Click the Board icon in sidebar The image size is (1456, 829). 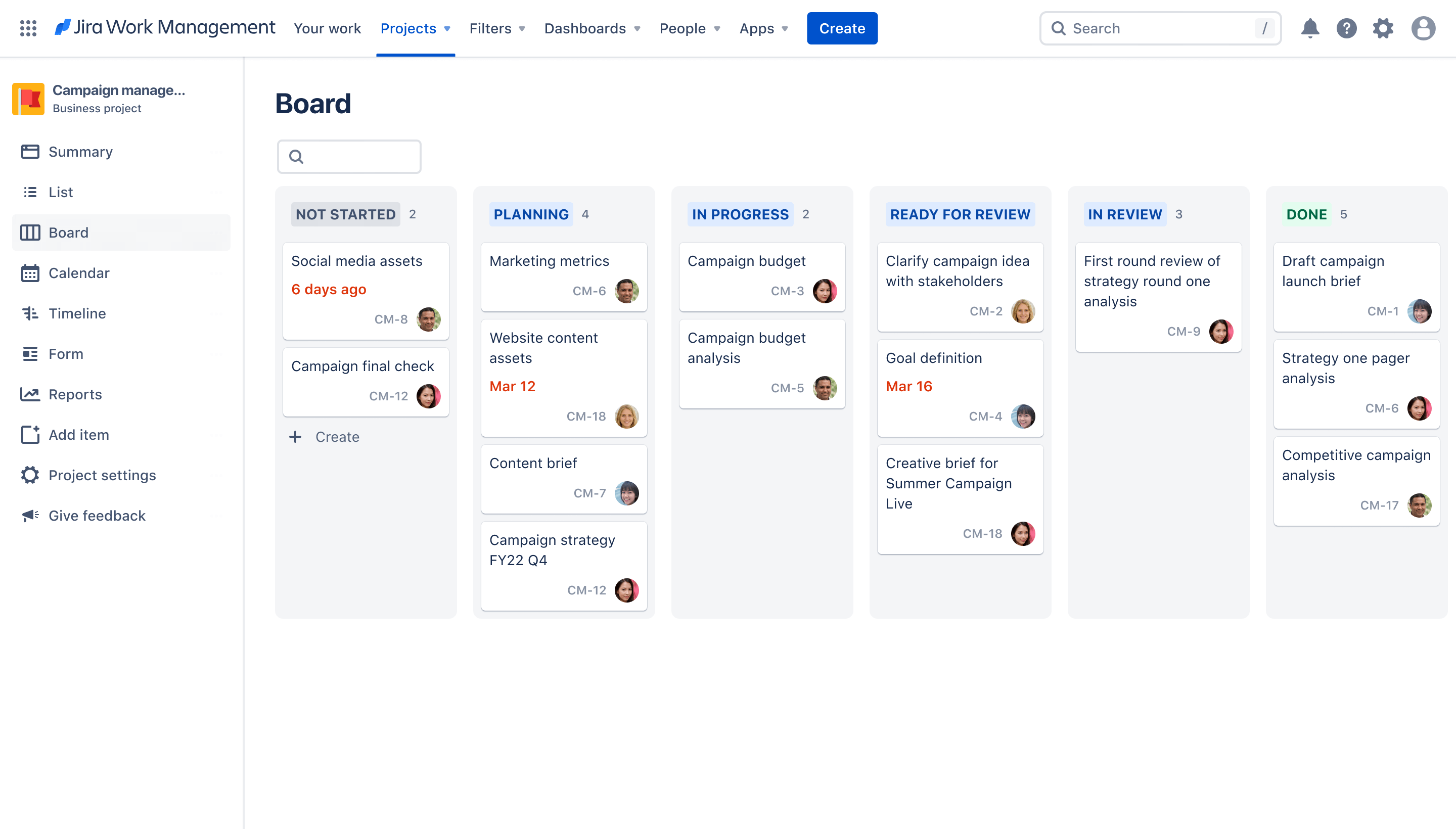click(29, 232)
